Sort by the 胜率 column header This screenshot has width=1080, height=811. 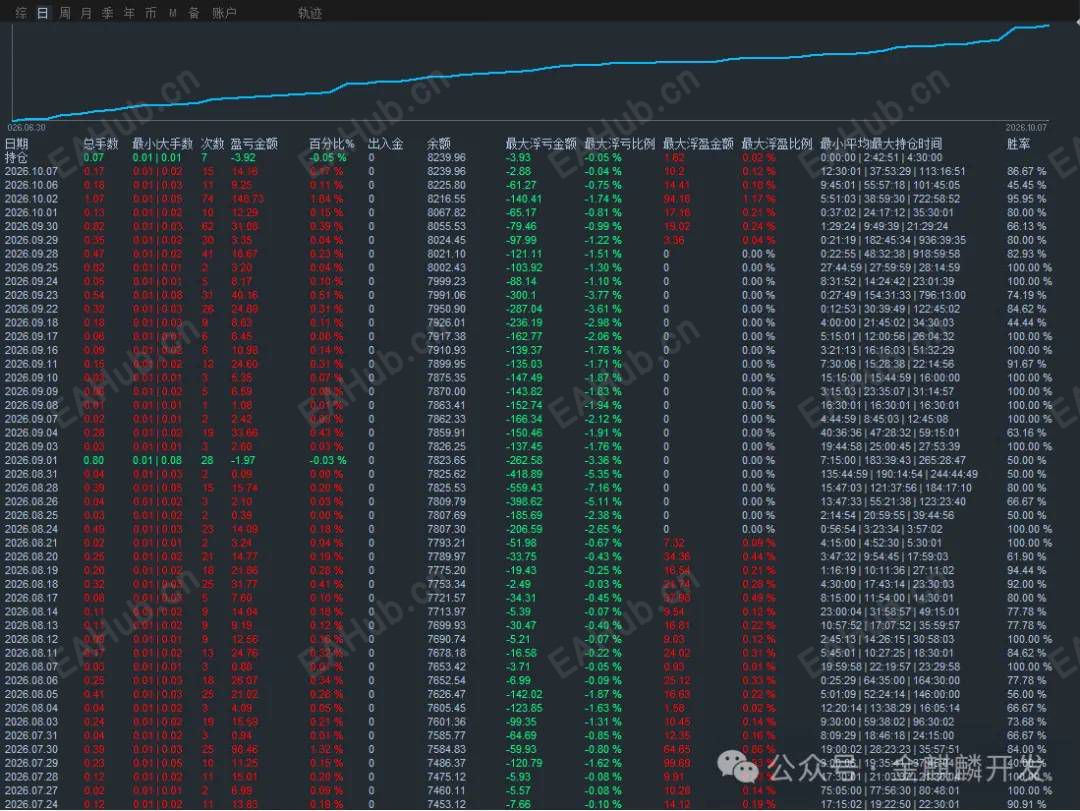coord(1019,143)
